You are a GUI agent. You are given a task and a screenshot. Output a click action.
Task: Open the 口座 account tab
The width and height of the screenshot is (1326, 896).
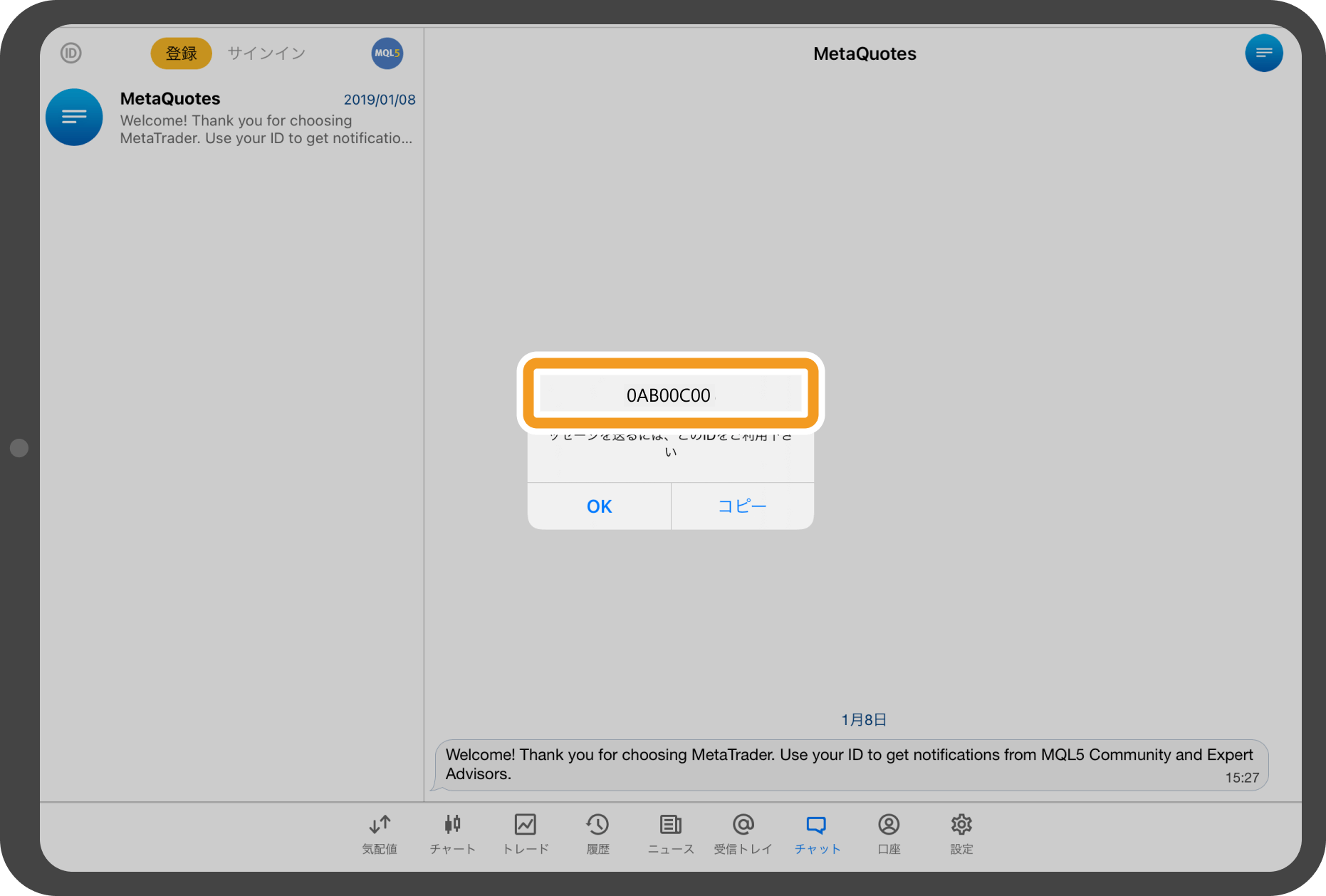click(889, 834)
